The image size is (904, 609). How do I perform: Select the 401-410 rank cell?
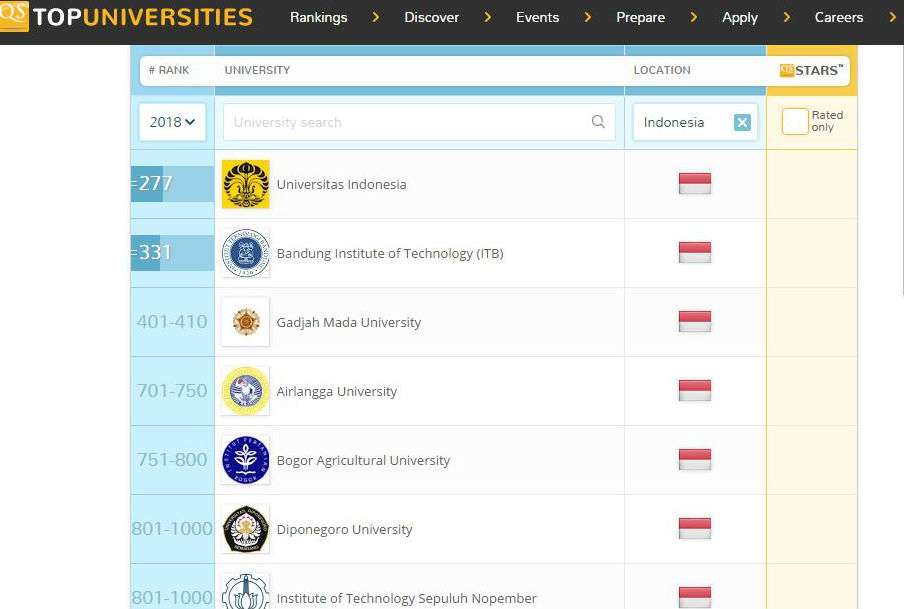click(172, 322)
